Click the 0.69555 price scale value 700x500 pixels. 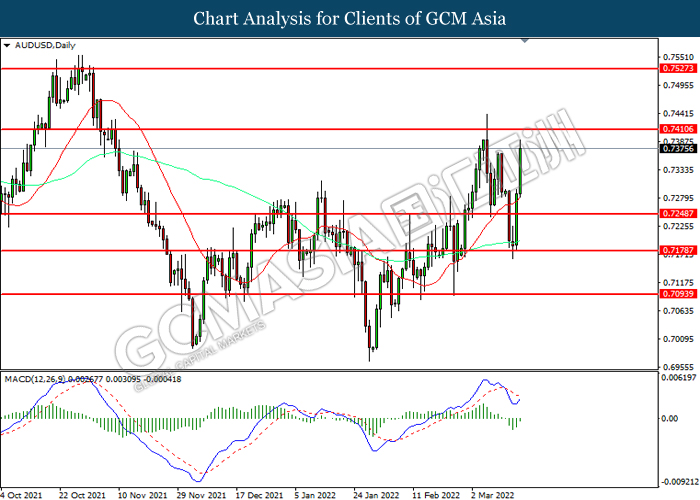(x=679, y=367)
